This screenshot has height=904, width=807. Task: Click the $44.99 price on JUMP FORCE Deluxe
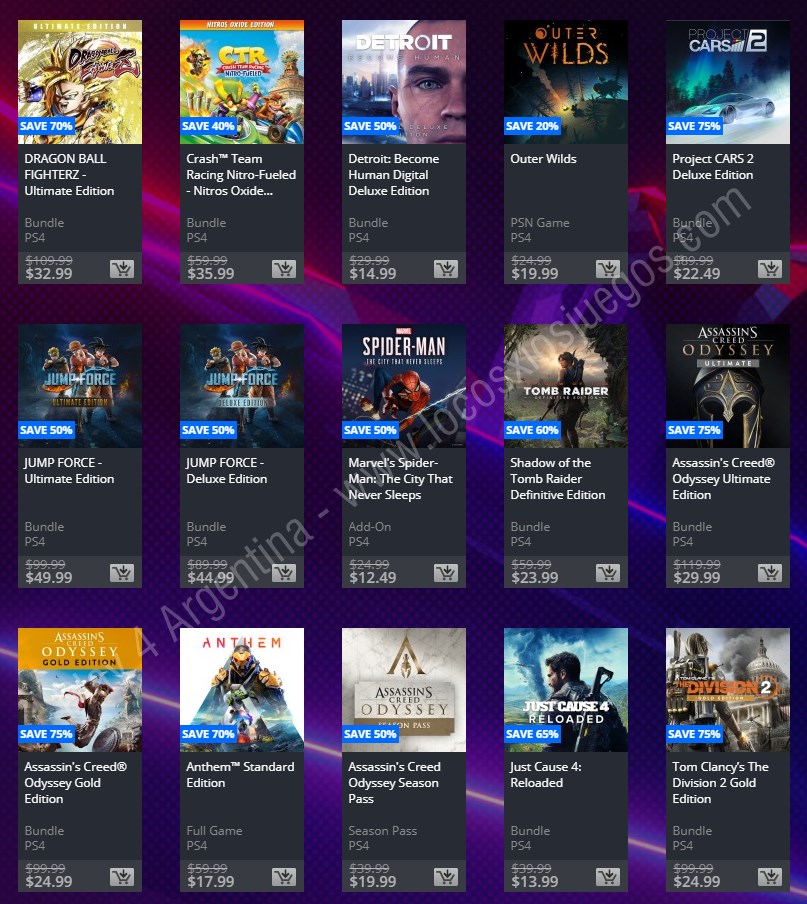click(210, 577)
